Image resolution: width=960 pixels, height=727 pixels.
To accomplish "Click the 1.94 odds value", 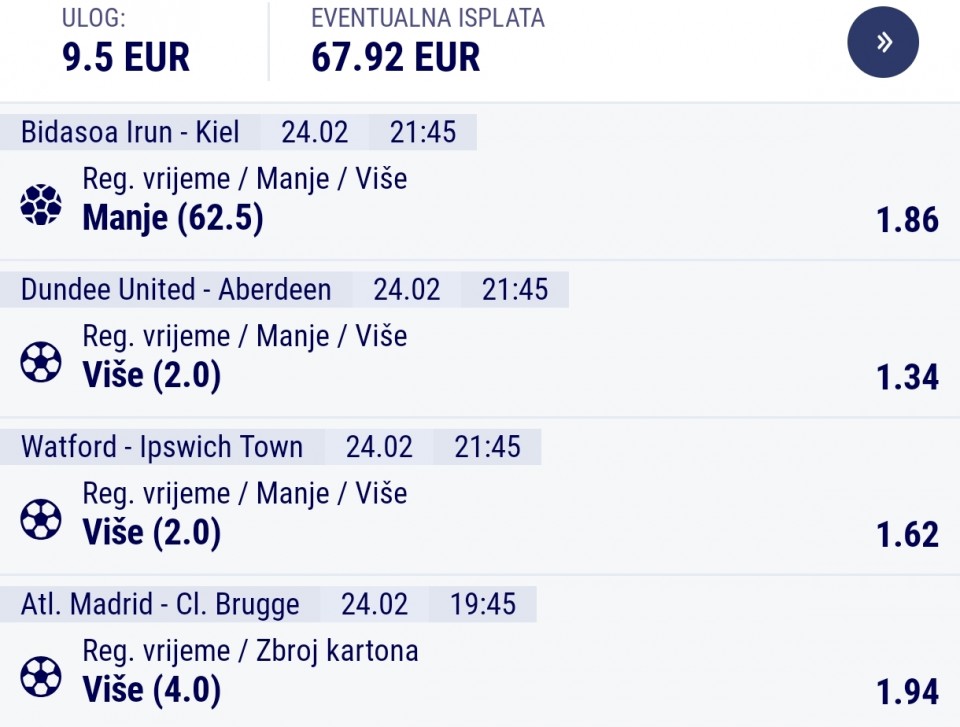I will coord(907,692).
